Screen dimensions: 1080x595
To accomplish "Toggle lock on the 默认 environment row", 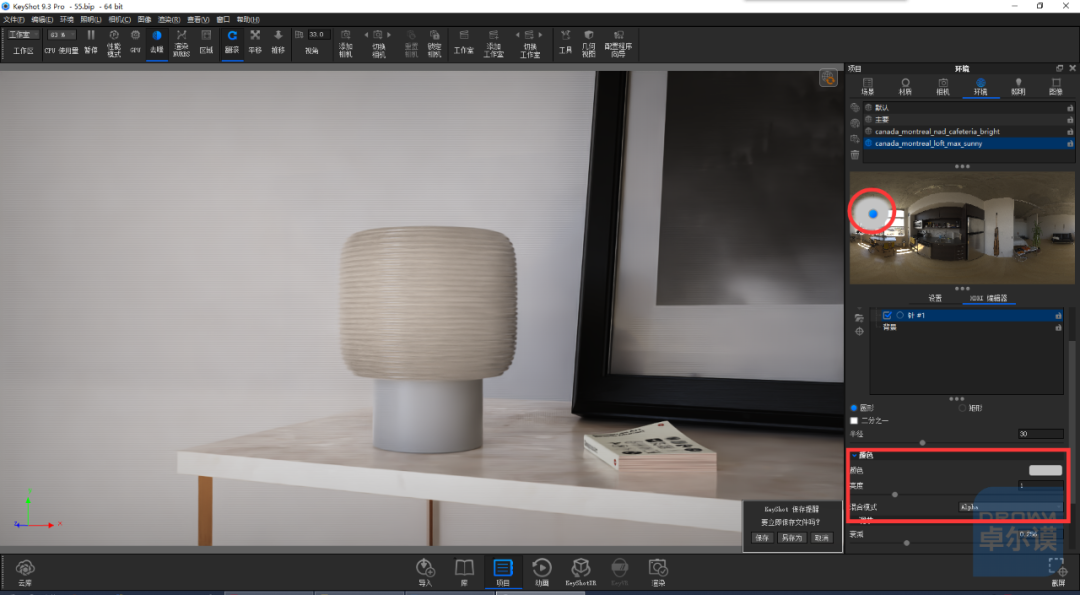I will pos(1070,108).
